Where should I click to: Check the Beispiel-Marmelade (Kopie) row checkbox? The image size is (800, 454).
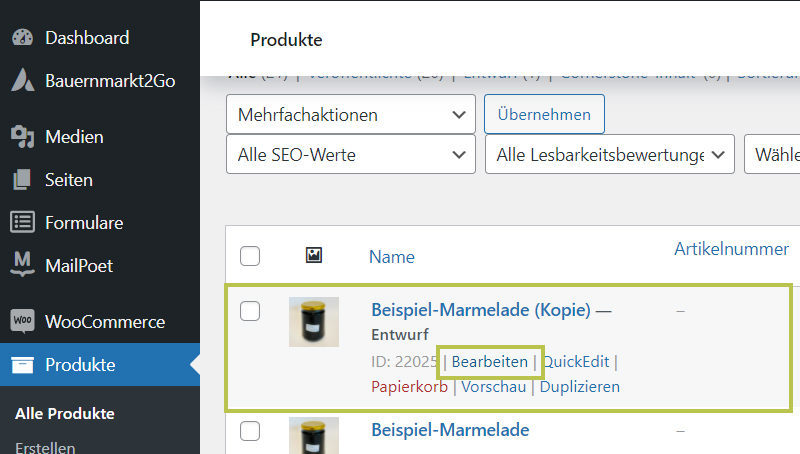point(250,311)
